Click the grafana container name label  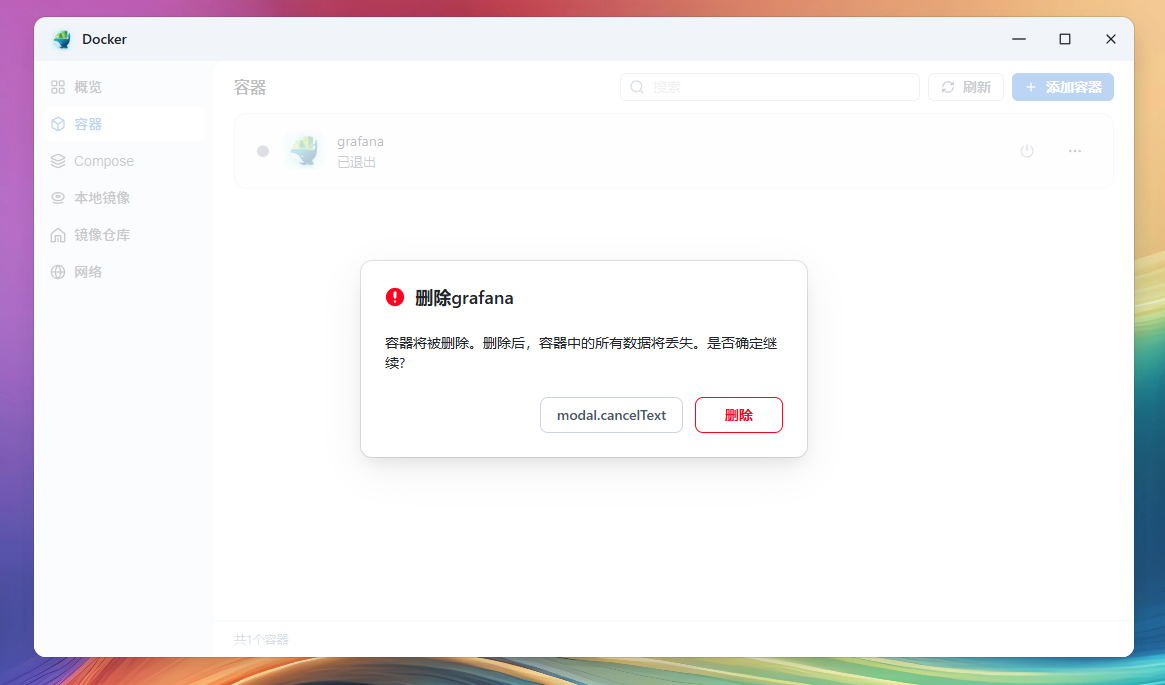click(x=360, y=141)
